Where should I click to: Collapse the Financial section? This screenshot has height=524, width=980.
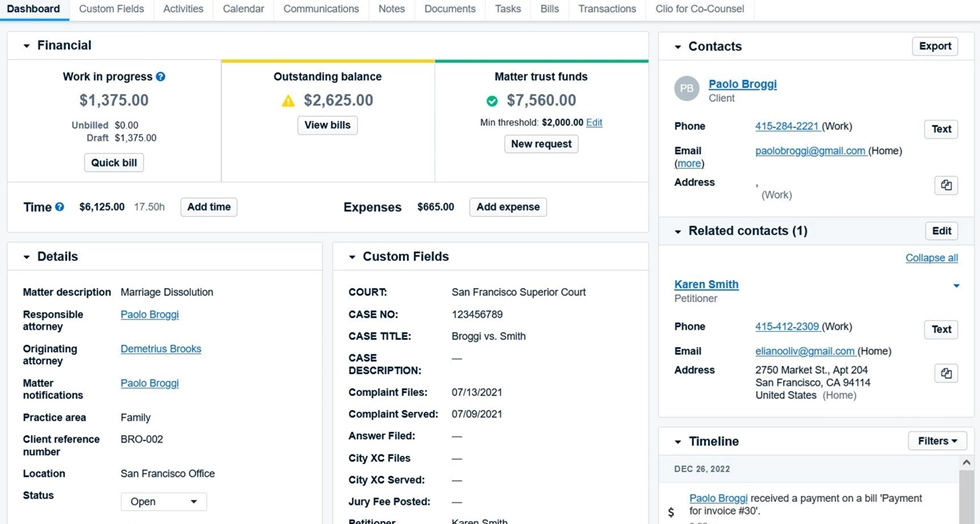click(x=27, y=46)
